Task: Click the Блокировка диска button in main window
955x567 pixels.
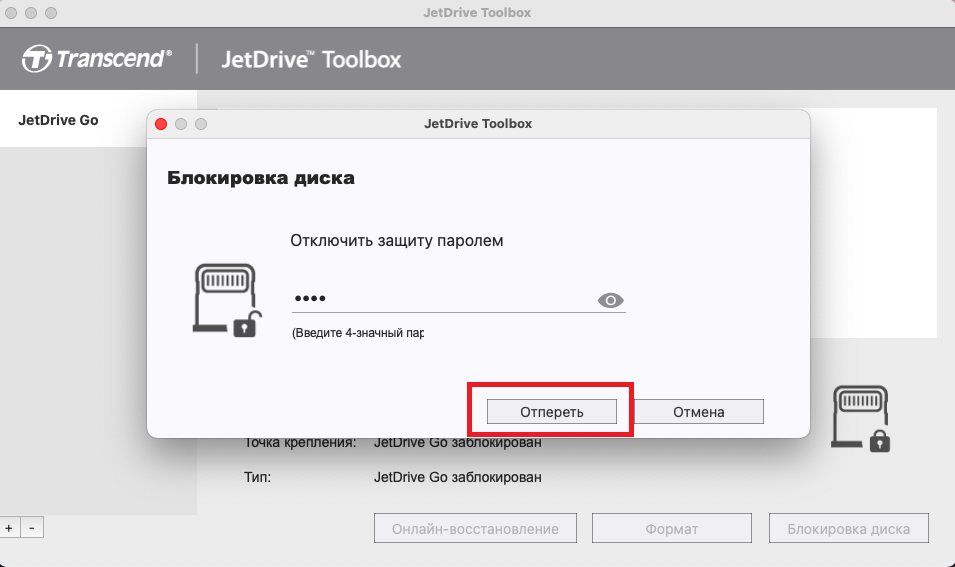Action: 848,529
